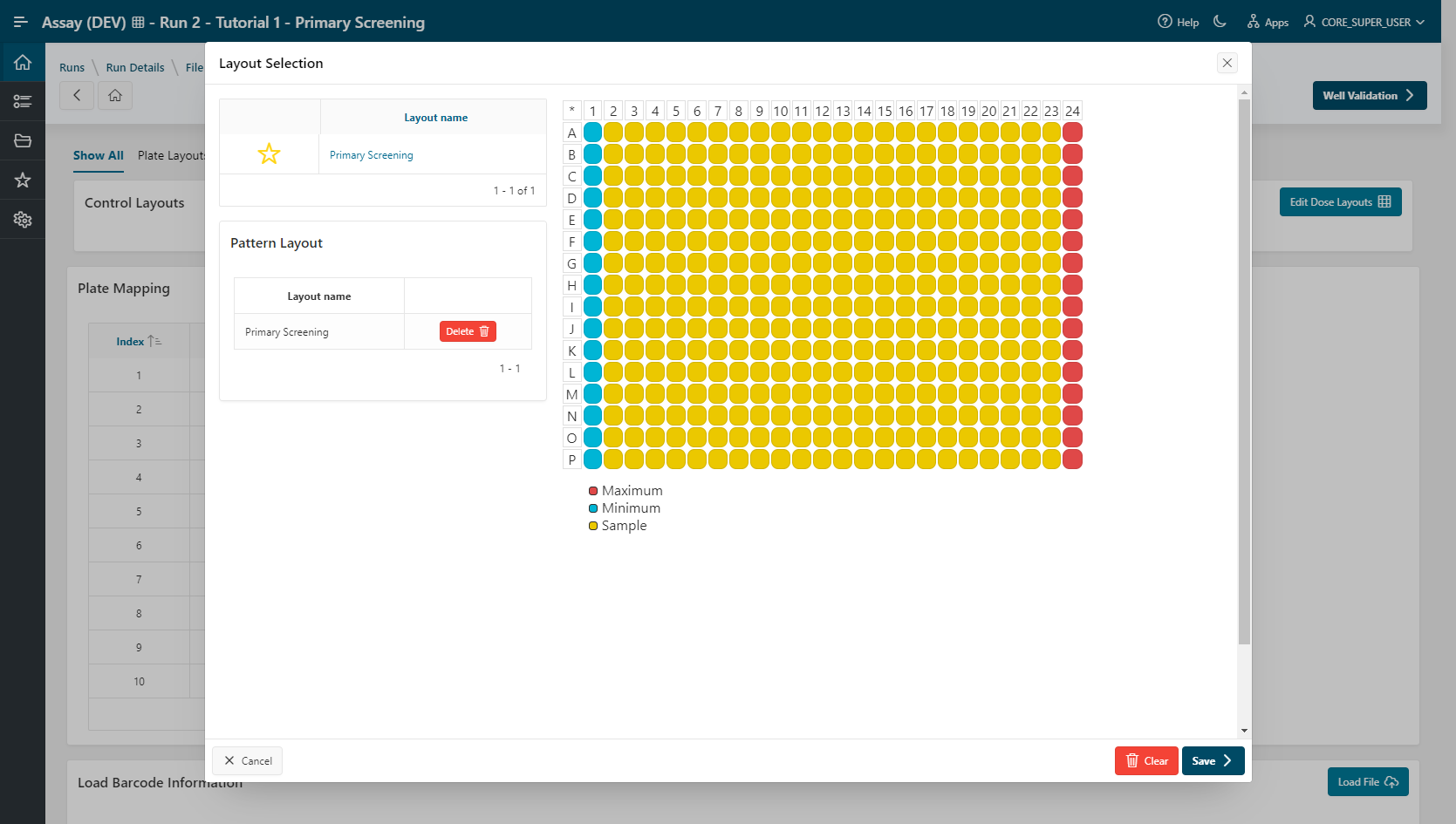Select plate row H header
Viewport: 1456px width, 824px height.
[x=572, y=285]
